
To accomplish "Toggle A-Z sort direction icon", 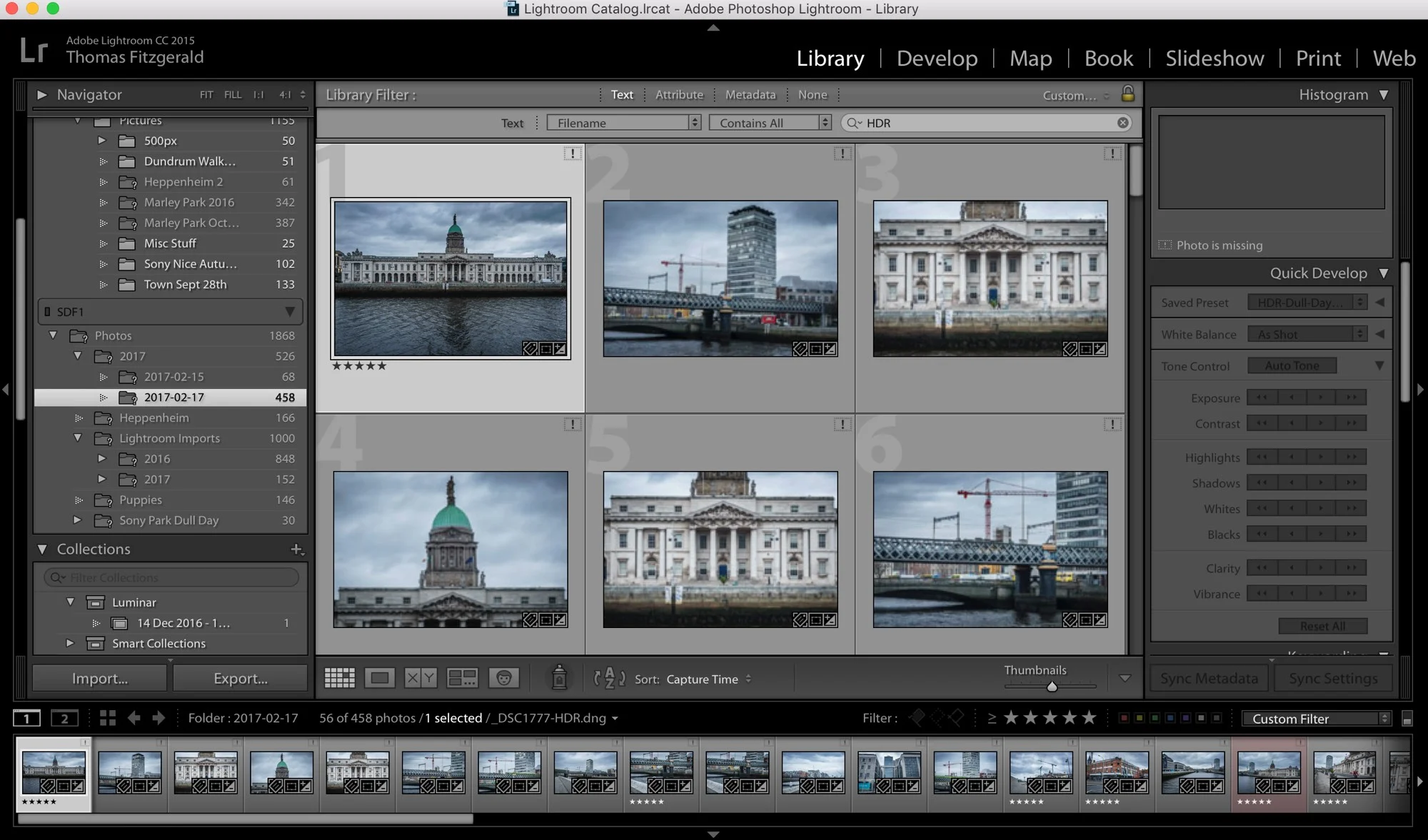I will tap(609, 678).
